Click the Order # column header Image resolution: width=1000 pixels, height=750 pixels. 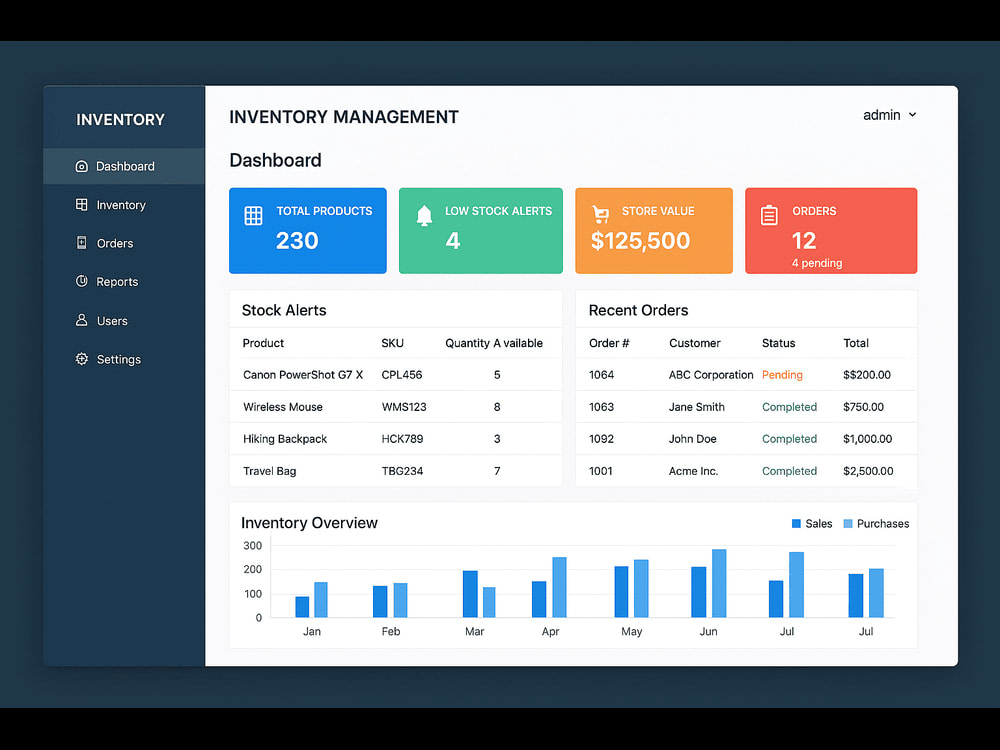coord(609,343)
